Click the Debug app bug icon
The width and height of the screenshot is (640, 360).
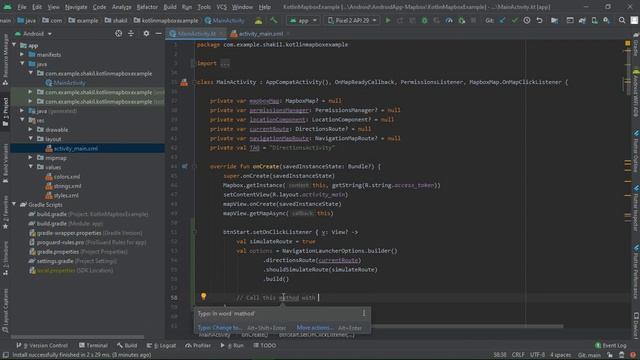coord(424,20)
